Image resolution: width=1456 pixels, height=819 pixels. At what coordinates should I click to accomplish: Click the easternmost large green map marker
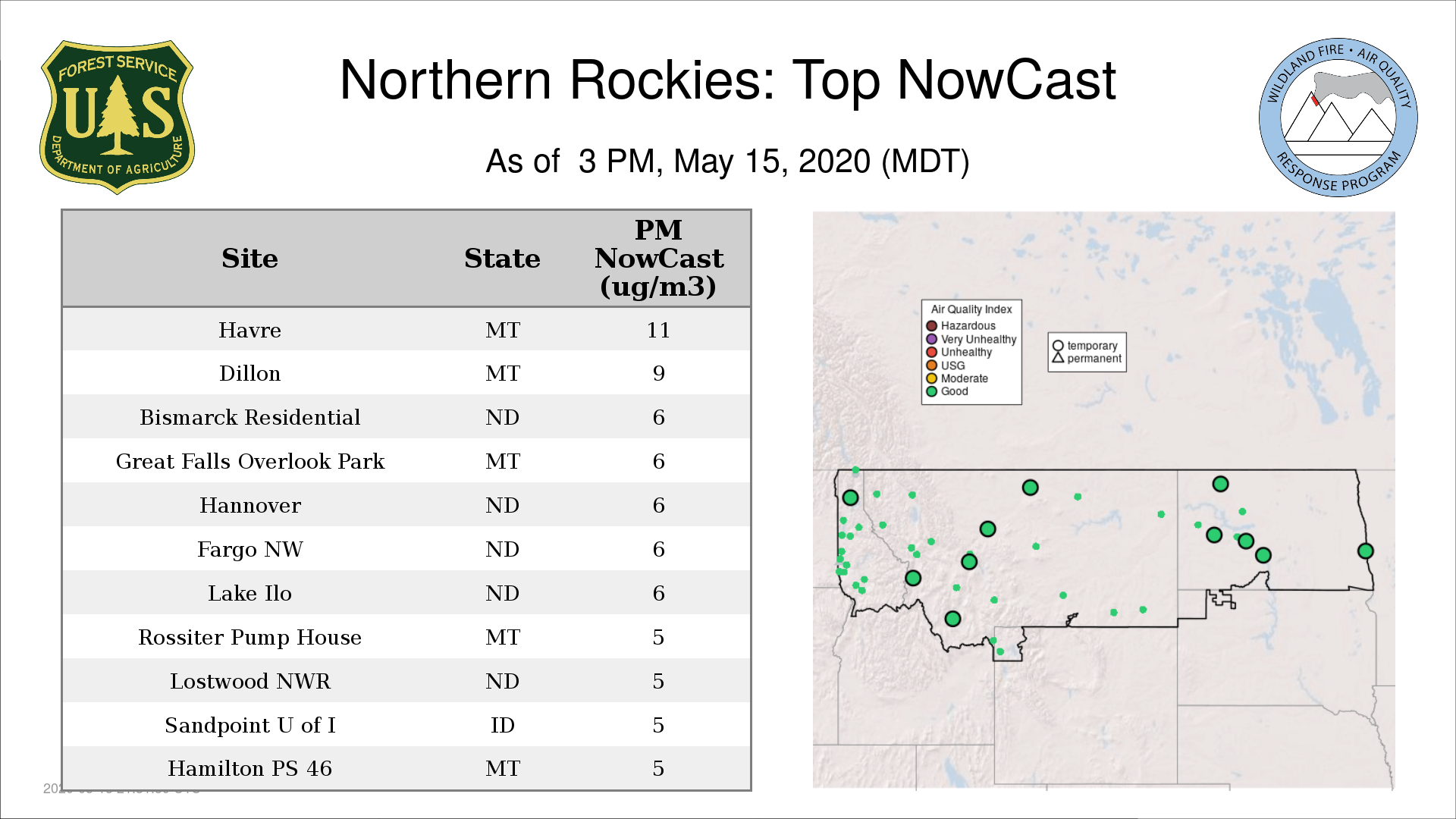pyautogui.click(x=1365, y=551)
